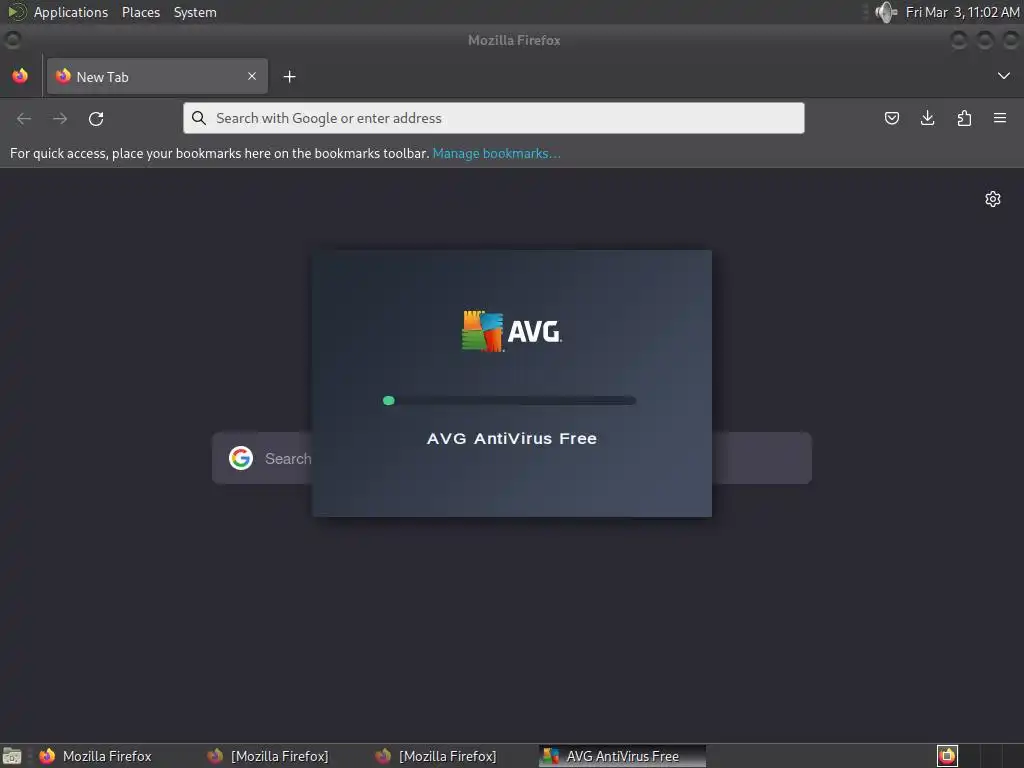Click the tray icon at taskbar right
Image resolution: width=1024 pixels, height=768 pixels.
tap(947, 756)
